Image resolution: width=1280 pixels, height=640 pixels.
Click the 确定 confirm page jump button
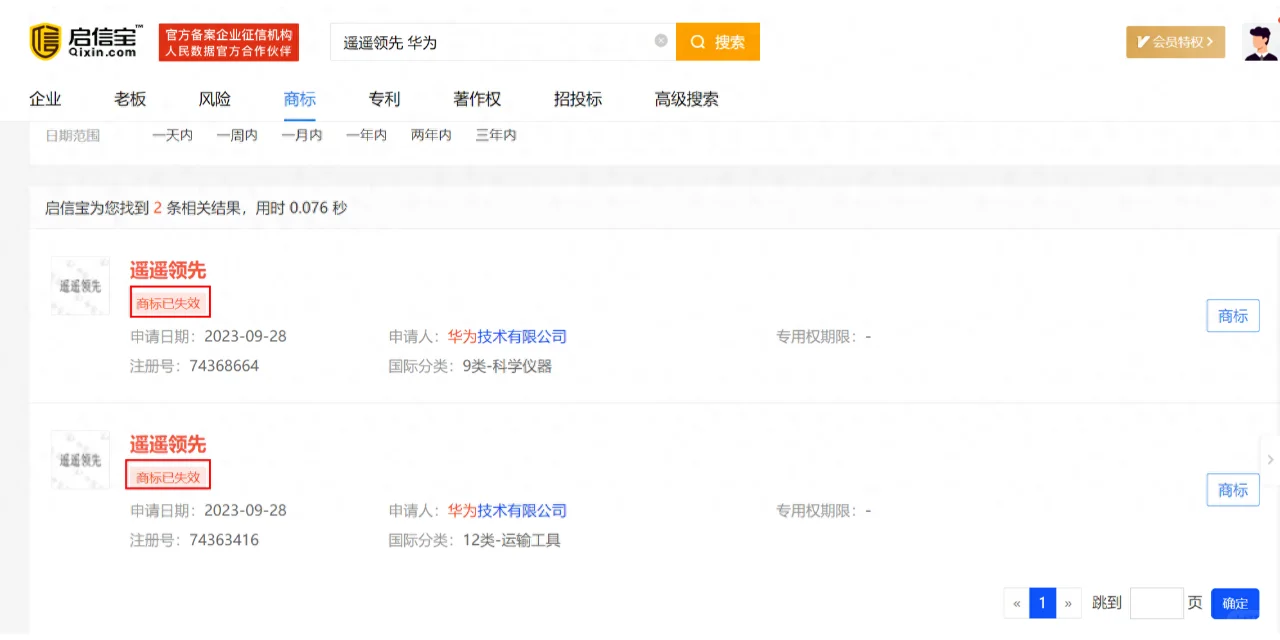[1235, 603]
